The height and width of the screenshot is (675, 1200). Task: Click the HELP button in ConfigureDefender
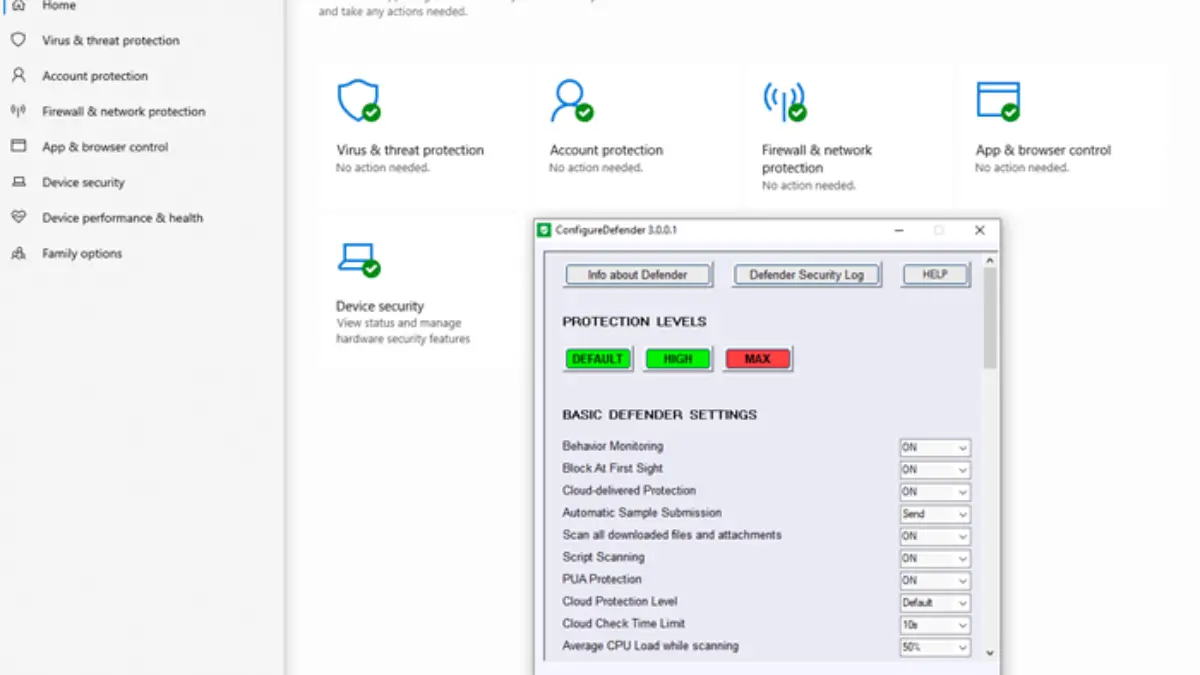tap(935, 275)
